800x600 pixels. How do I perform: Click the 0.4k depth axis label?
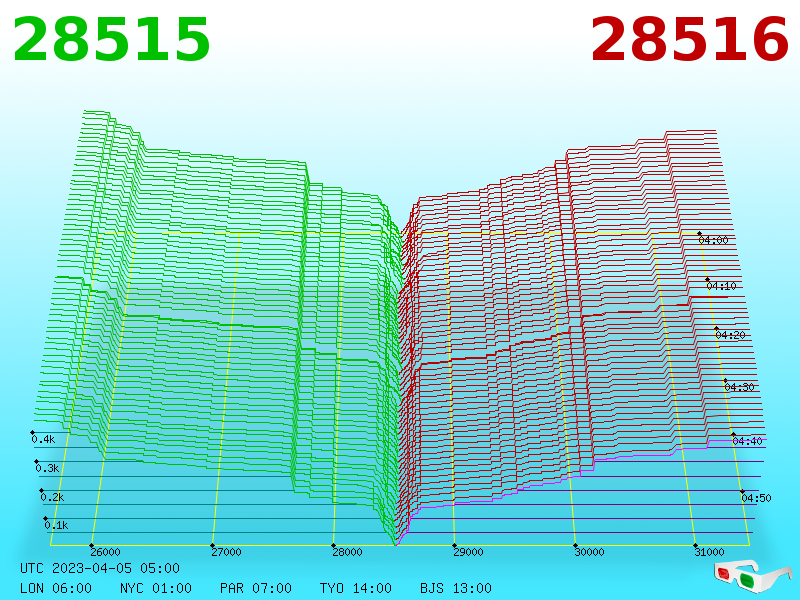(43, 439)
